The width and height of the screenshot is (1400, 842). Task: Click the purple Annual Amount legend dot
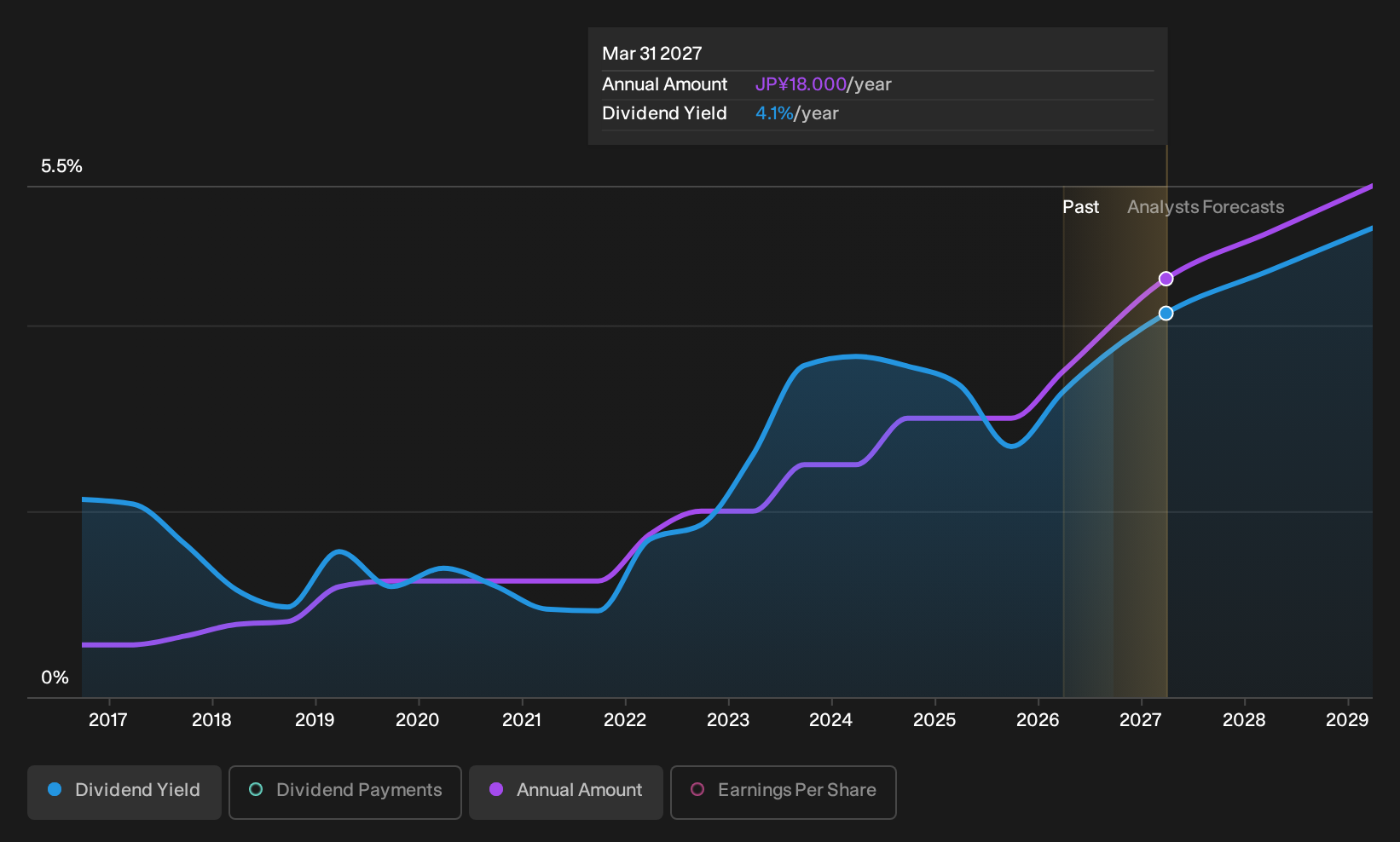(496, 789)
